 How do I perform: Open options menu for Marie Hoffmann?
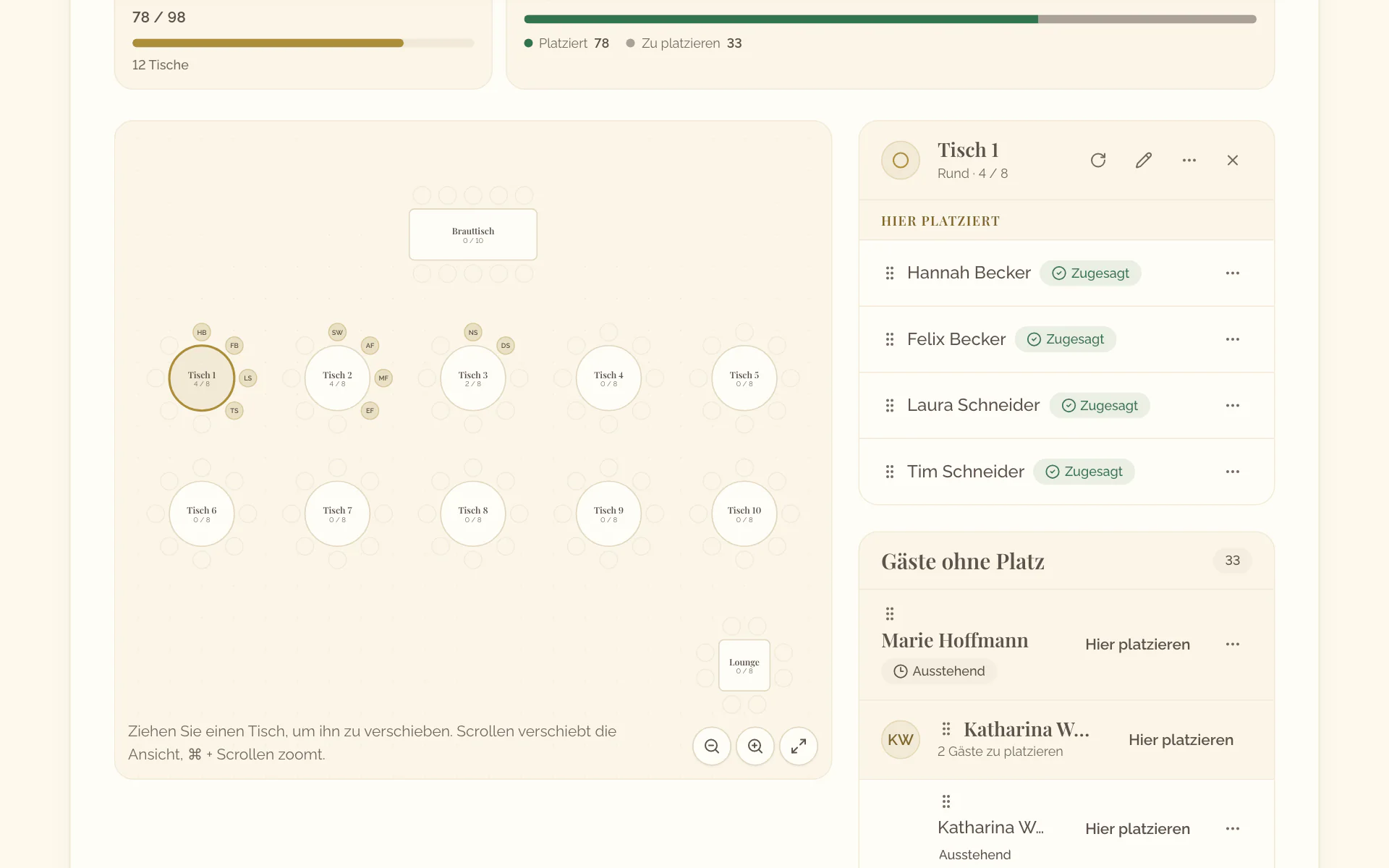point(1233,644)
